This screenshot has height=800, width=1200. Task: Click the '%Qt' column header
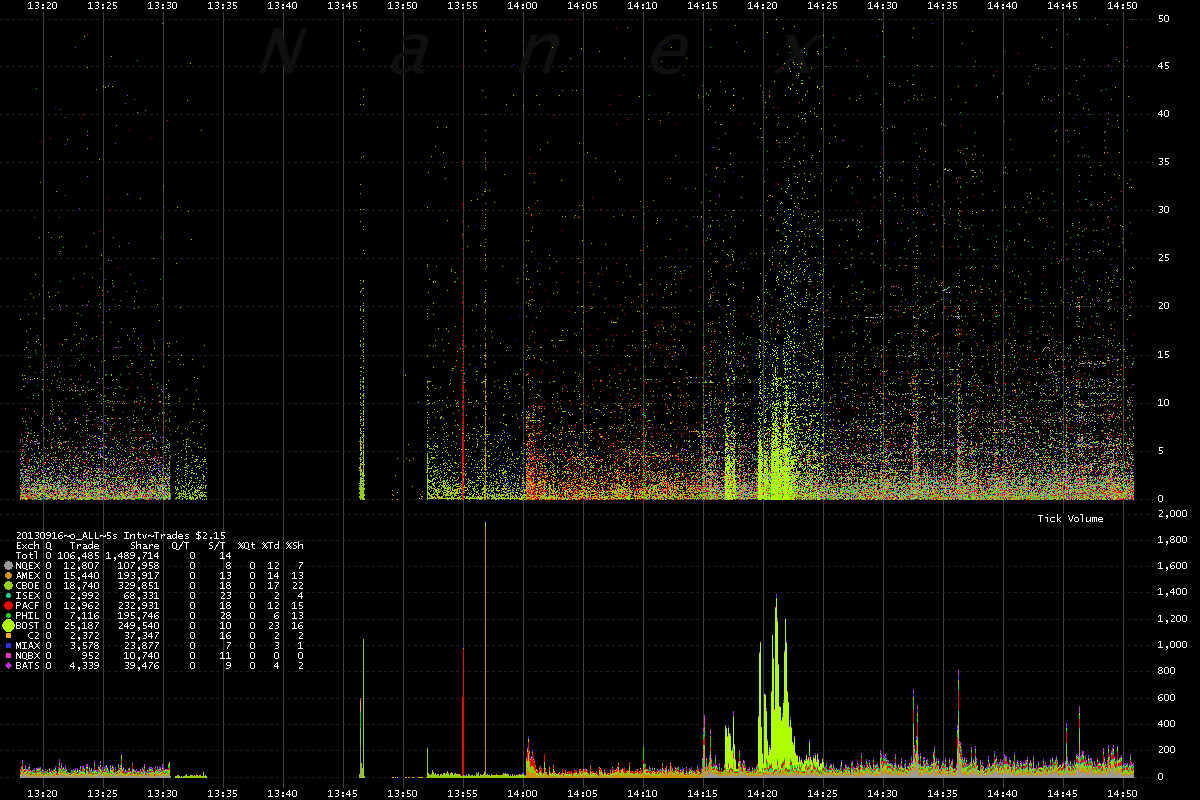pyautogui.click(x=247, y=546)
